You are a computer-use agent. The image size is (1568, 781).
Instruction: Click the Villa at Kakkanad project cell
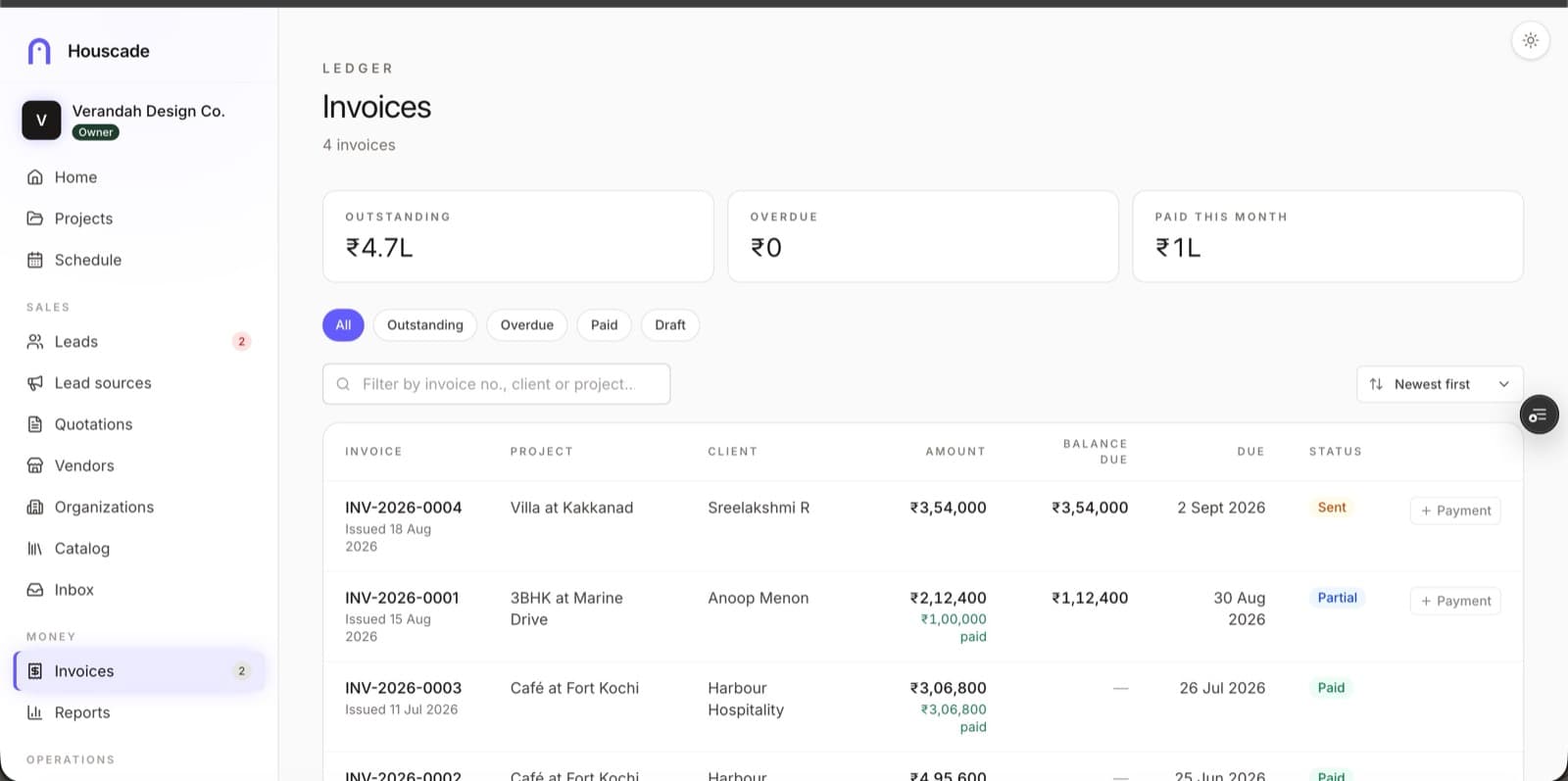click(571, 508)
